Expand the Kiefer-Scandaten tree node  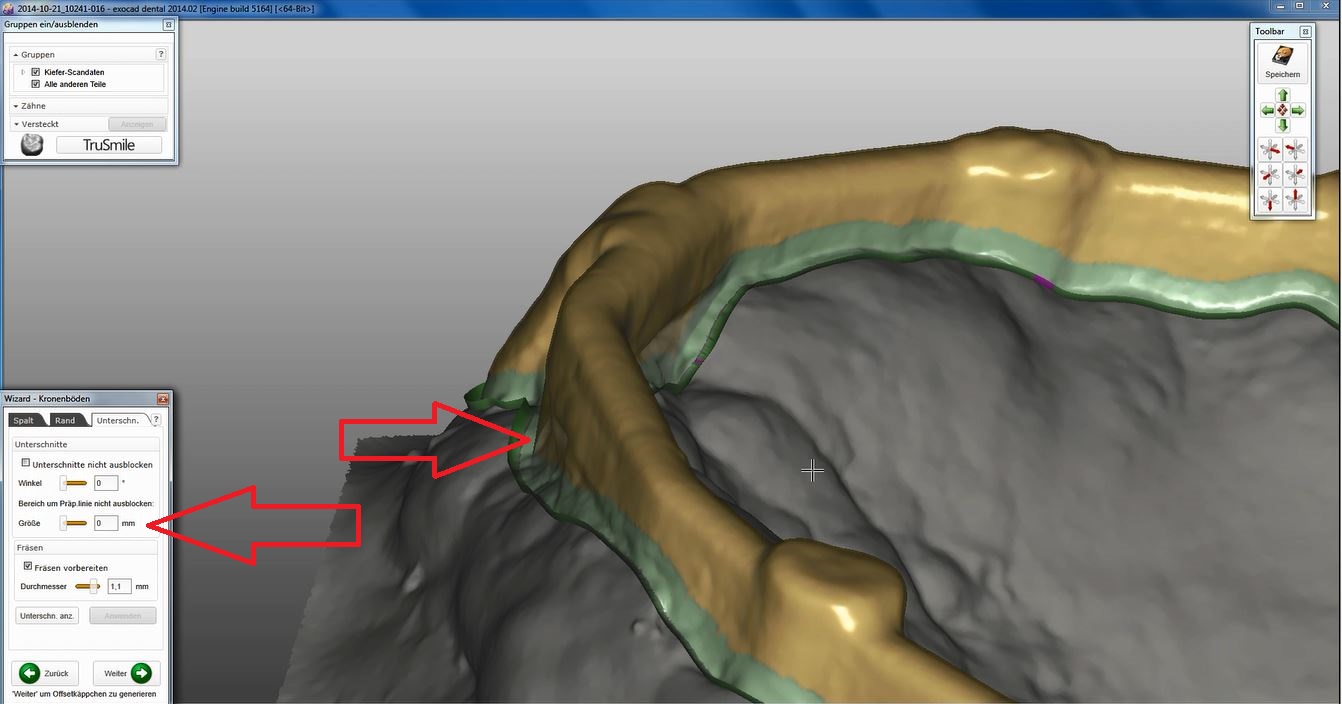coord(23,72)
